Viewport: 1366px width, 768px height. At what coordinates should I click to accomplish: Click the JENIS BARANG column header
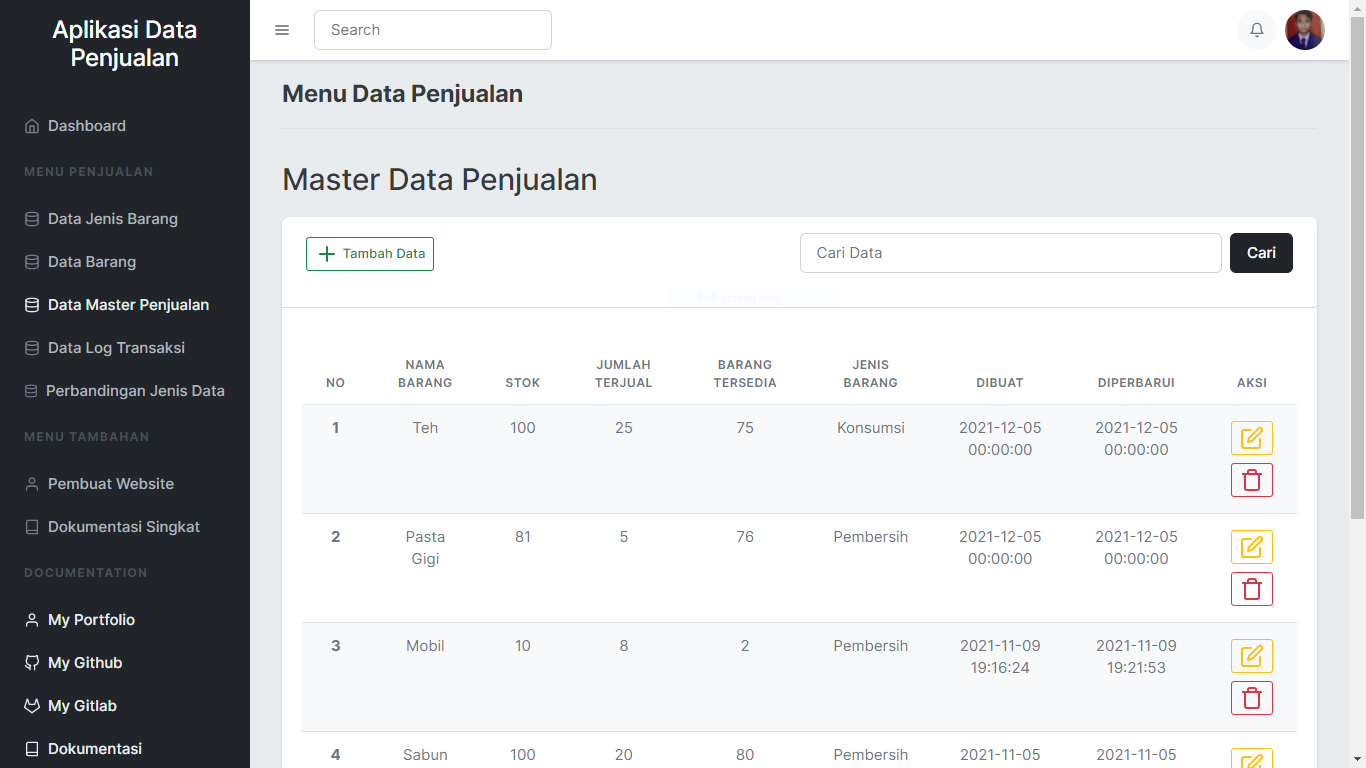pyautogui.click(x=871, y=374)
